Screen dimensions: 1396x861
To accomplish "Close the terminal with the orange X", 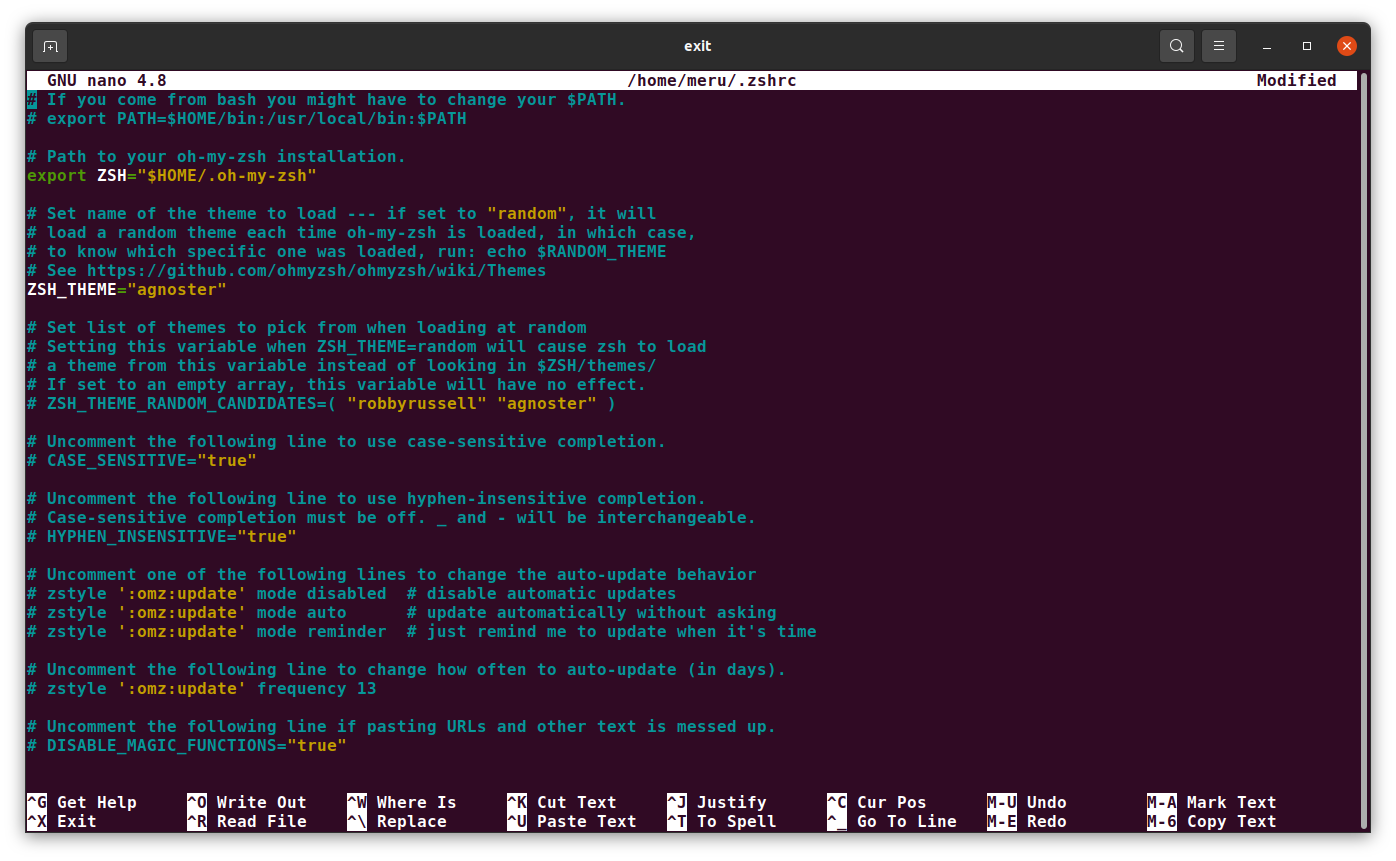I will tap(1347, 46).
